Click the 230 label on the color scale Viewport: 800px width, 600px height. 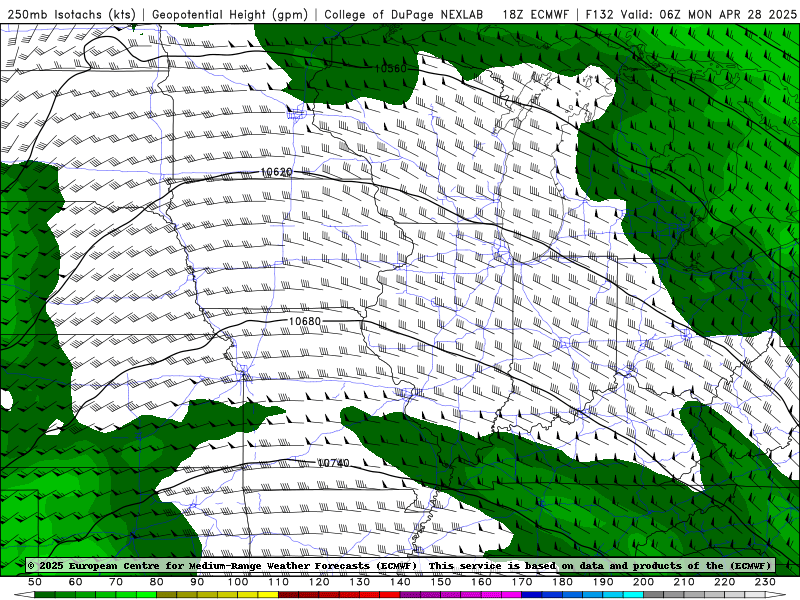765,582
